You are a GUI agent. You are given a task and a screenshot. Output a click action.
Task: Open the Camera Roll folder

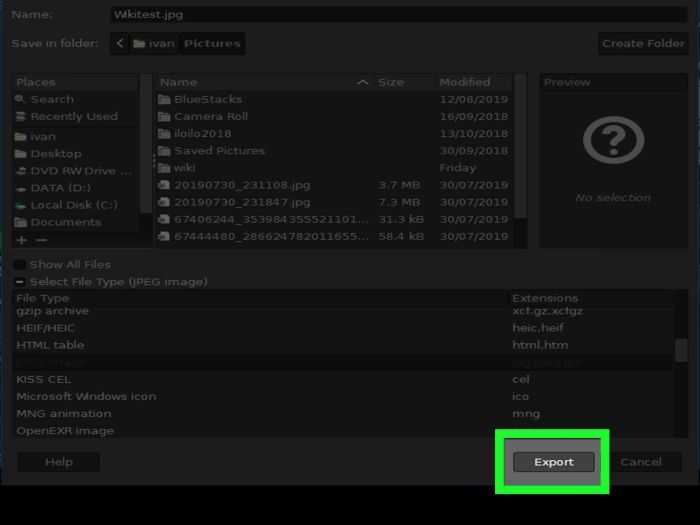(x=210, y=116)
